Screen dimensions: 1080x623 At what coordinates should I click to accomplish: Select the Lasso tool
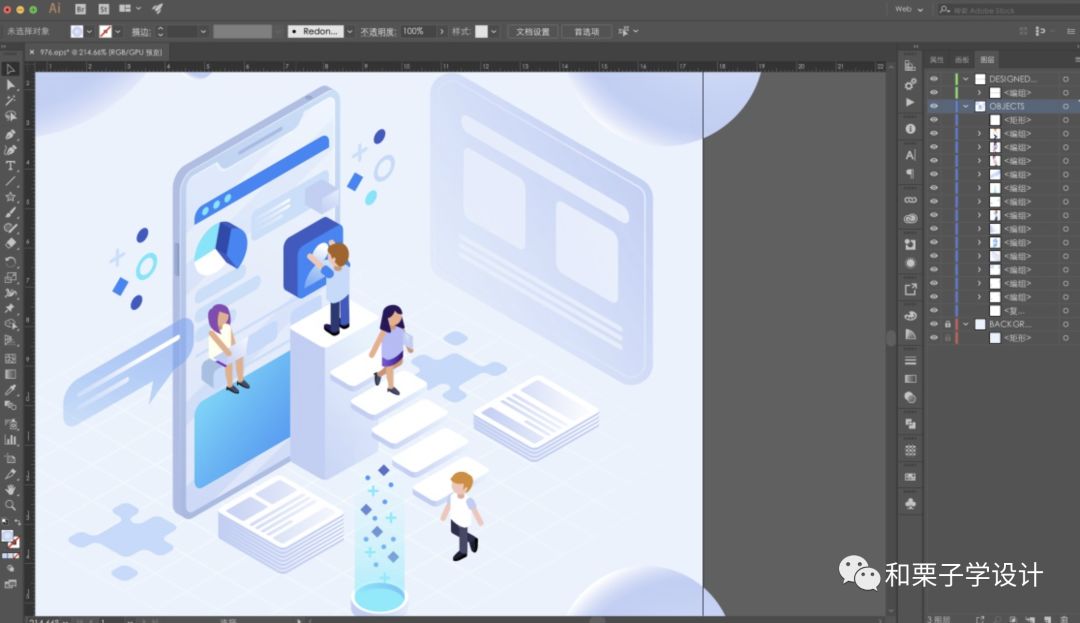[10, 116]
